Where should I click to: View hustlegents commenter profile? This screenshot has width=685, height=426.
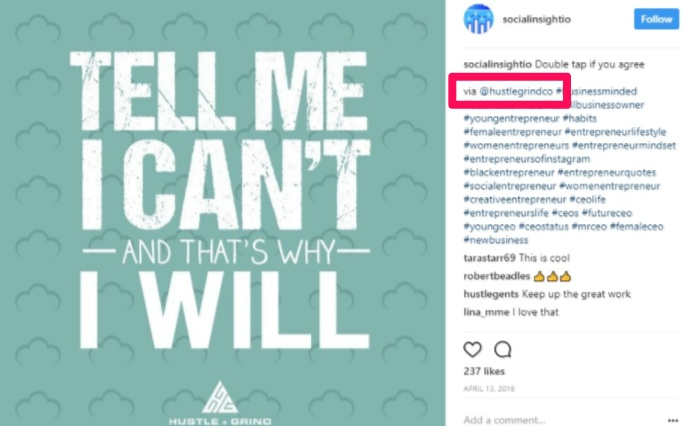(491, 294)
